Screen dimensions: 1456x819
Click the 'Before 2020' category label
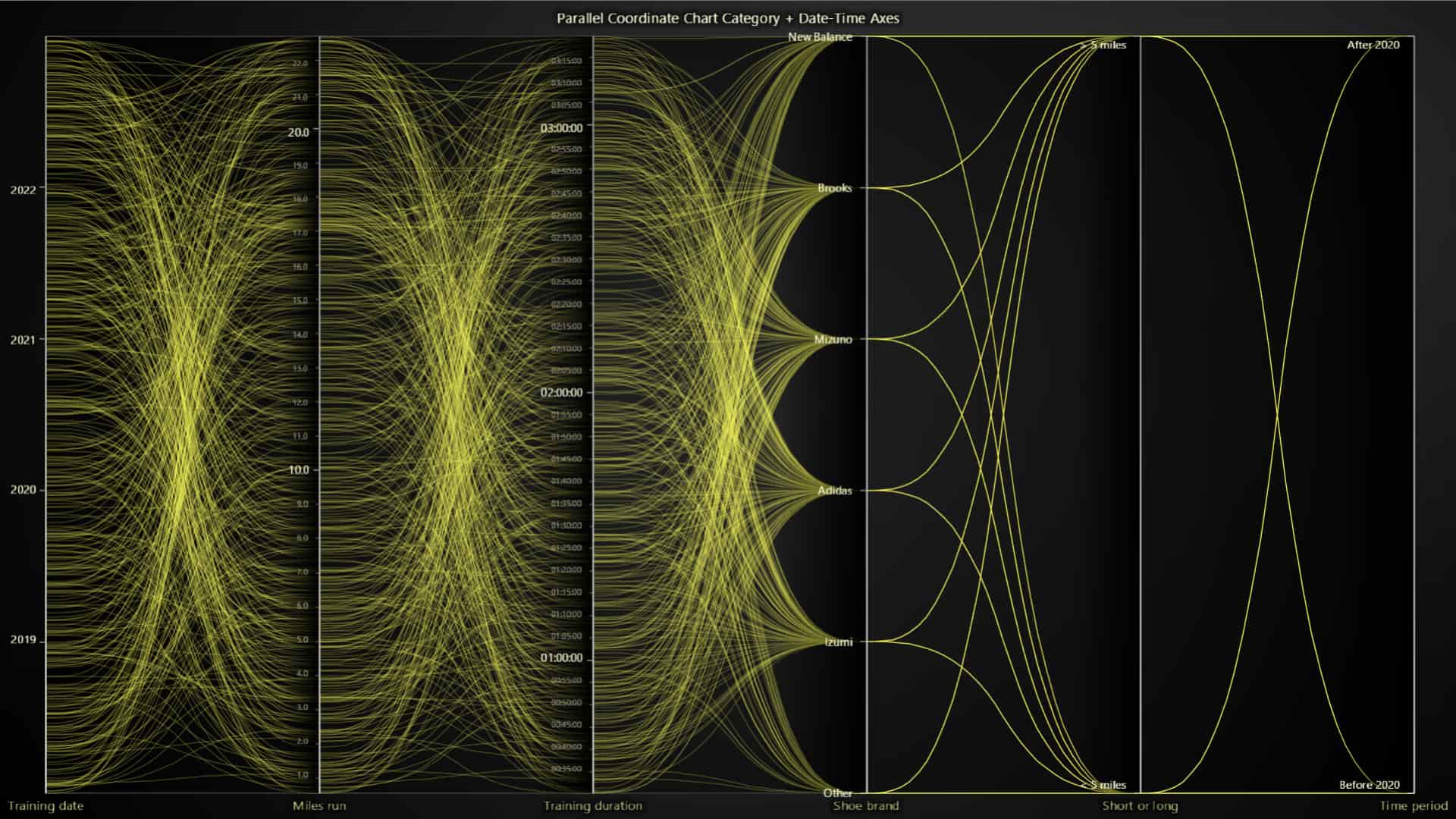pyautogui.click(x=1369, y=785)
